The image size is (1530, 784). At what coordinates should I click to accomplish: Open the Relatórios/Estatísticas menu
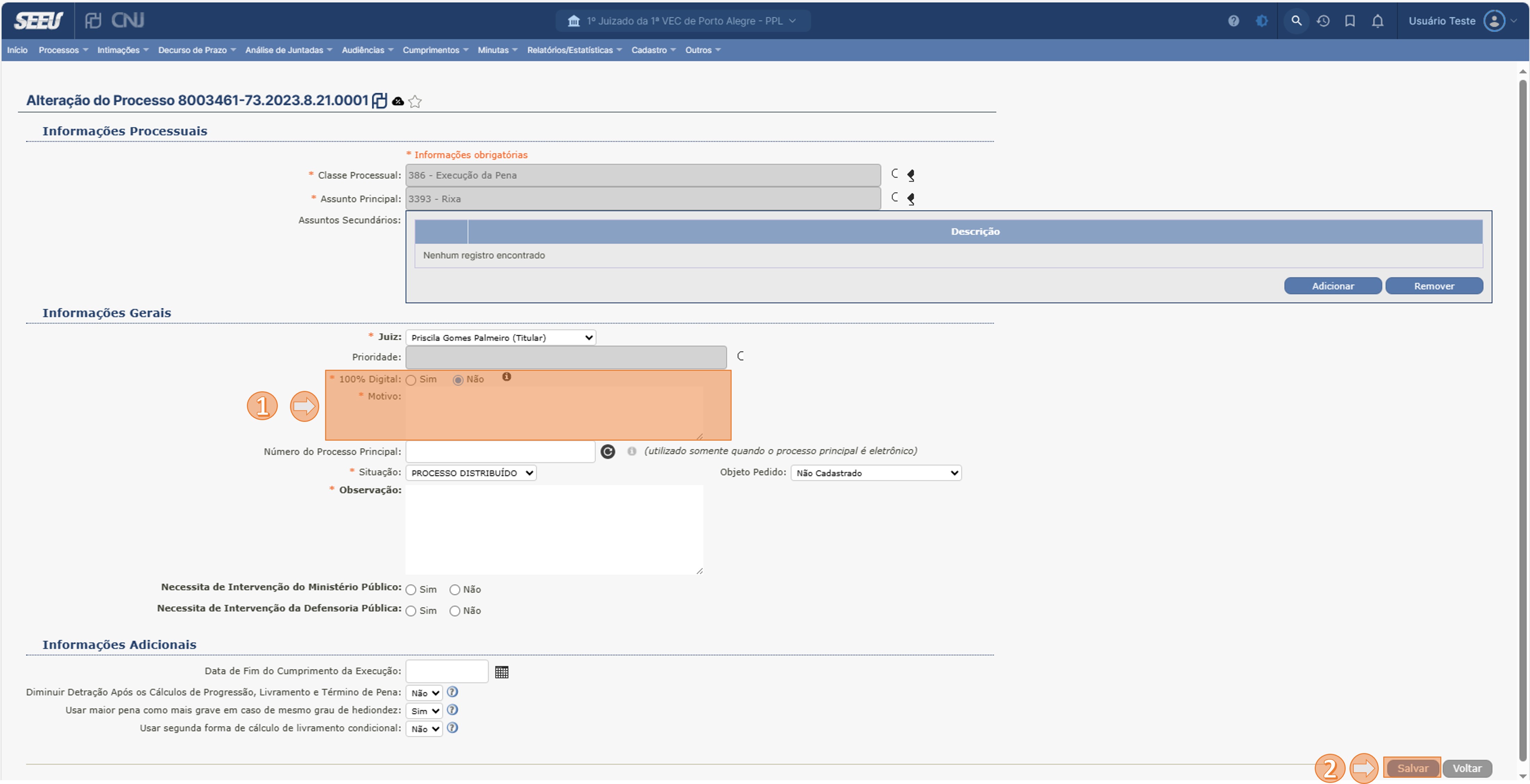(x=574, y=50)
